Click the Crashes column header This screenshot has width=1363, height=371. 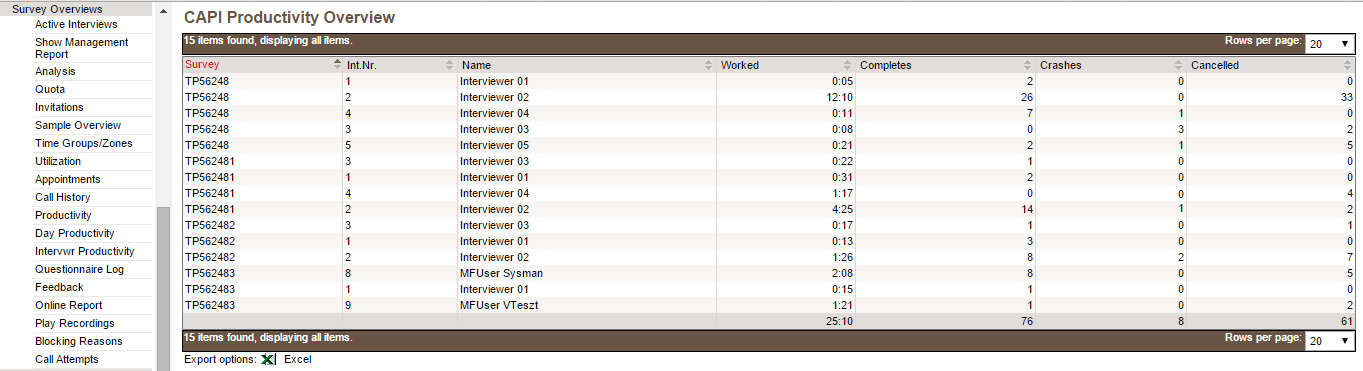[x=1060, y=65]
